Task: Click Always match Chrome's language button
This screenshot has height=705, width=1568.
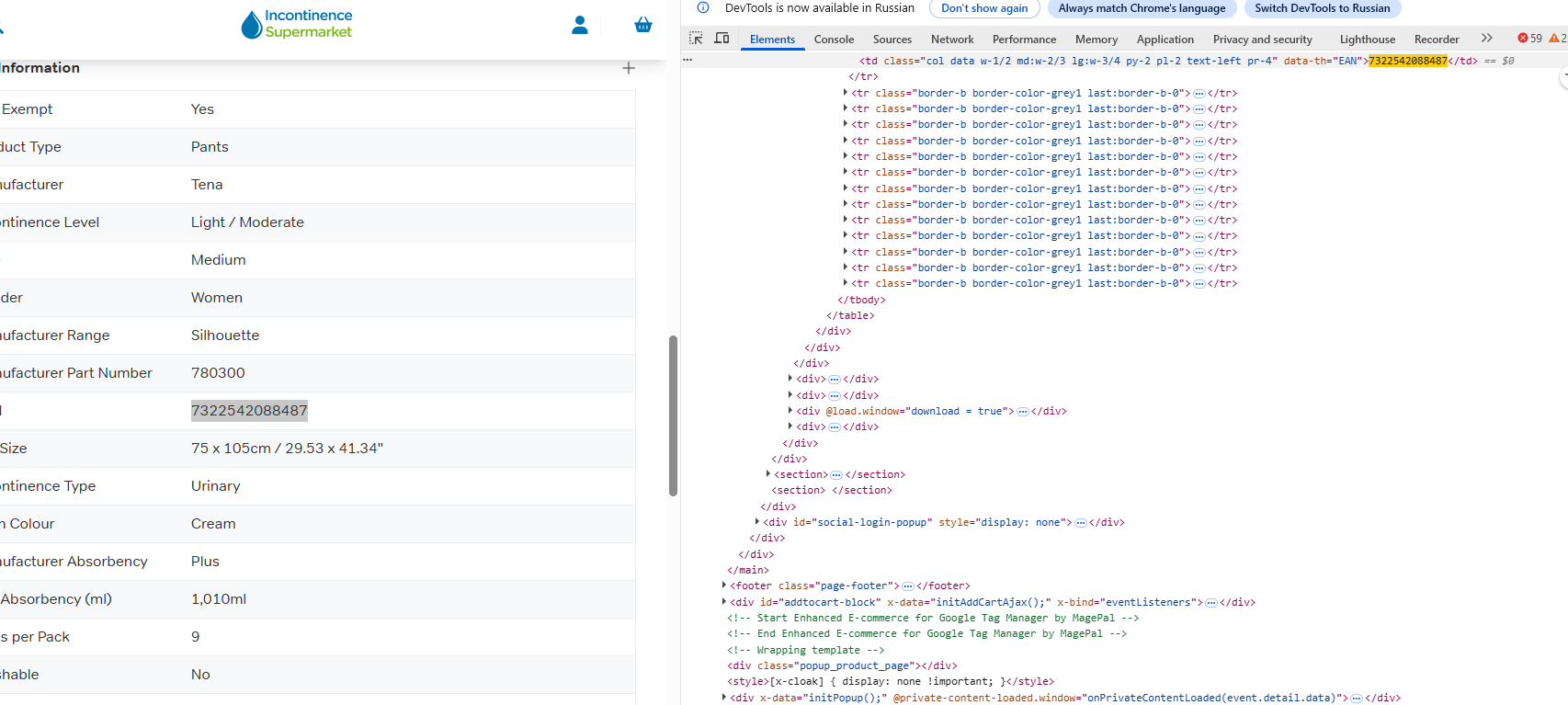Action: [x=1142, y=8]
